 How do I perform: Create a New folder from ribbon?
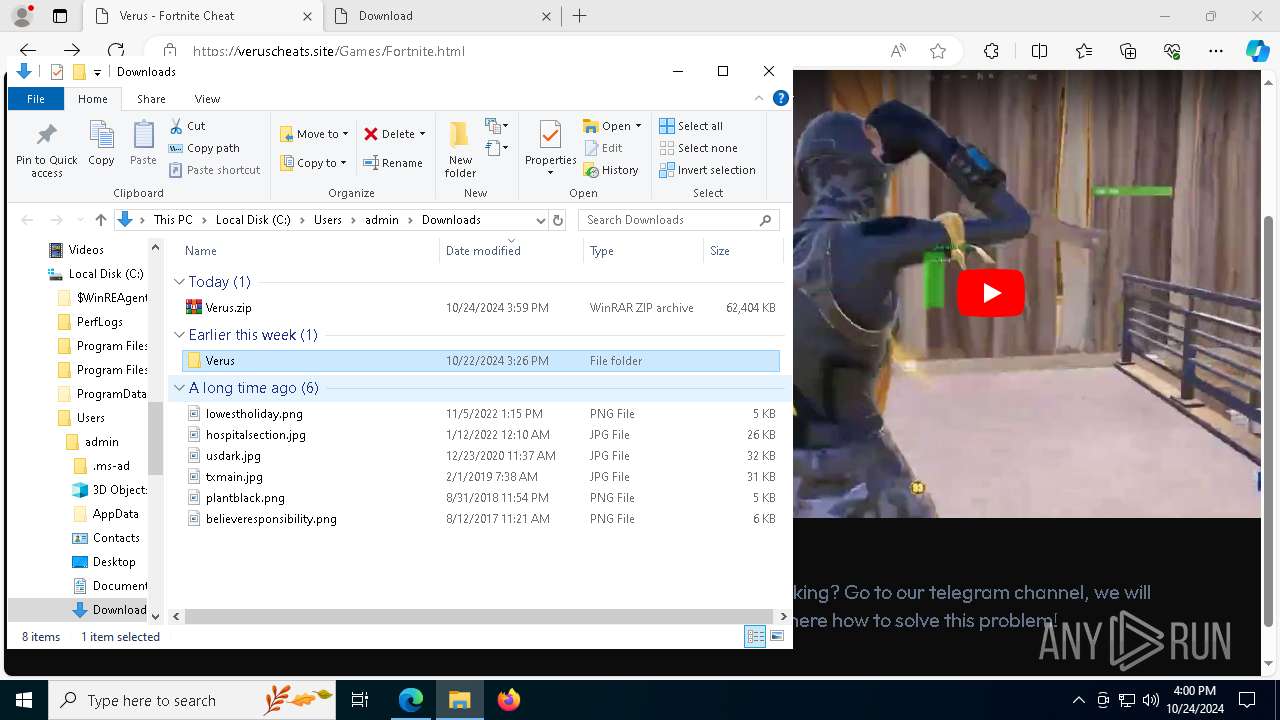coord(460,148)
